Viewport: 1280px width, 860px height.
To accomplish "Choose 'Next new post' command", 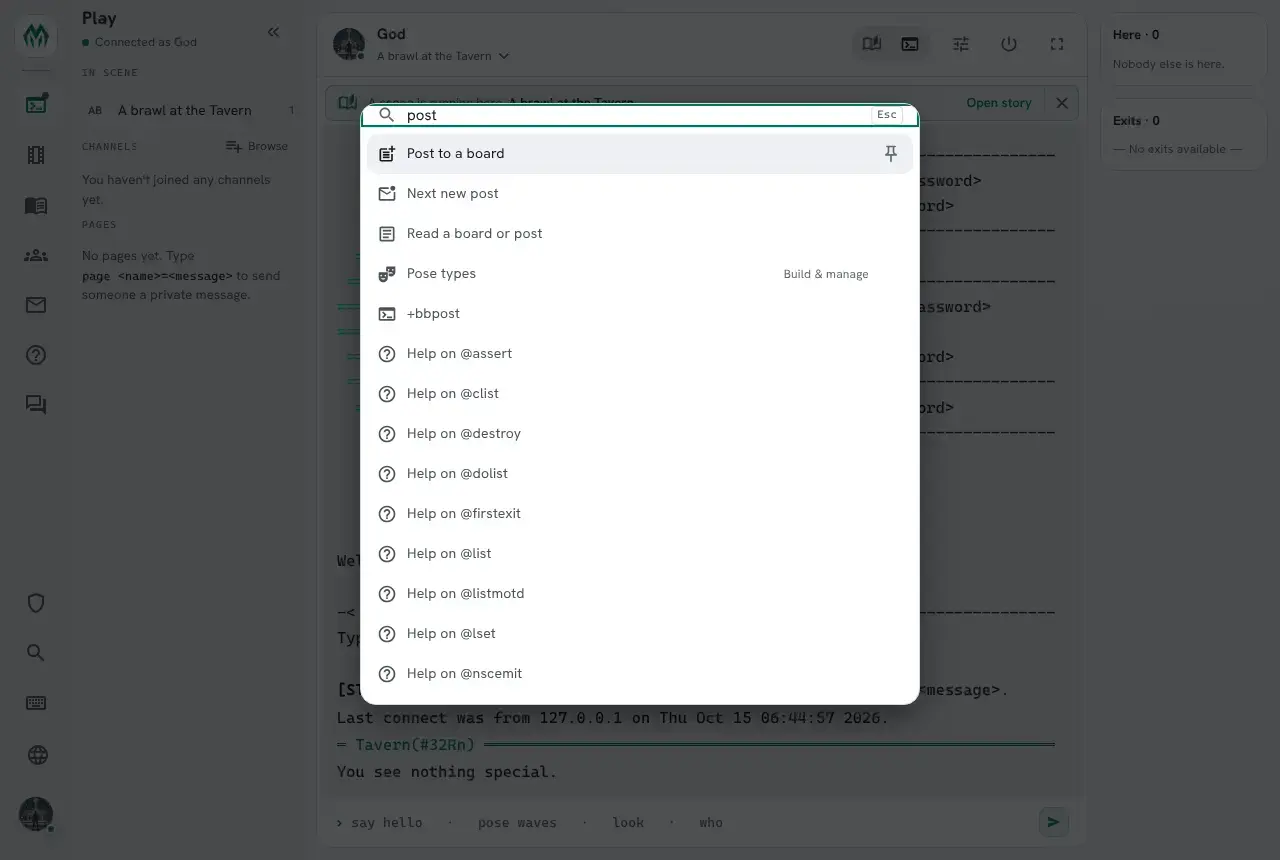I will [x=640, y=194].
